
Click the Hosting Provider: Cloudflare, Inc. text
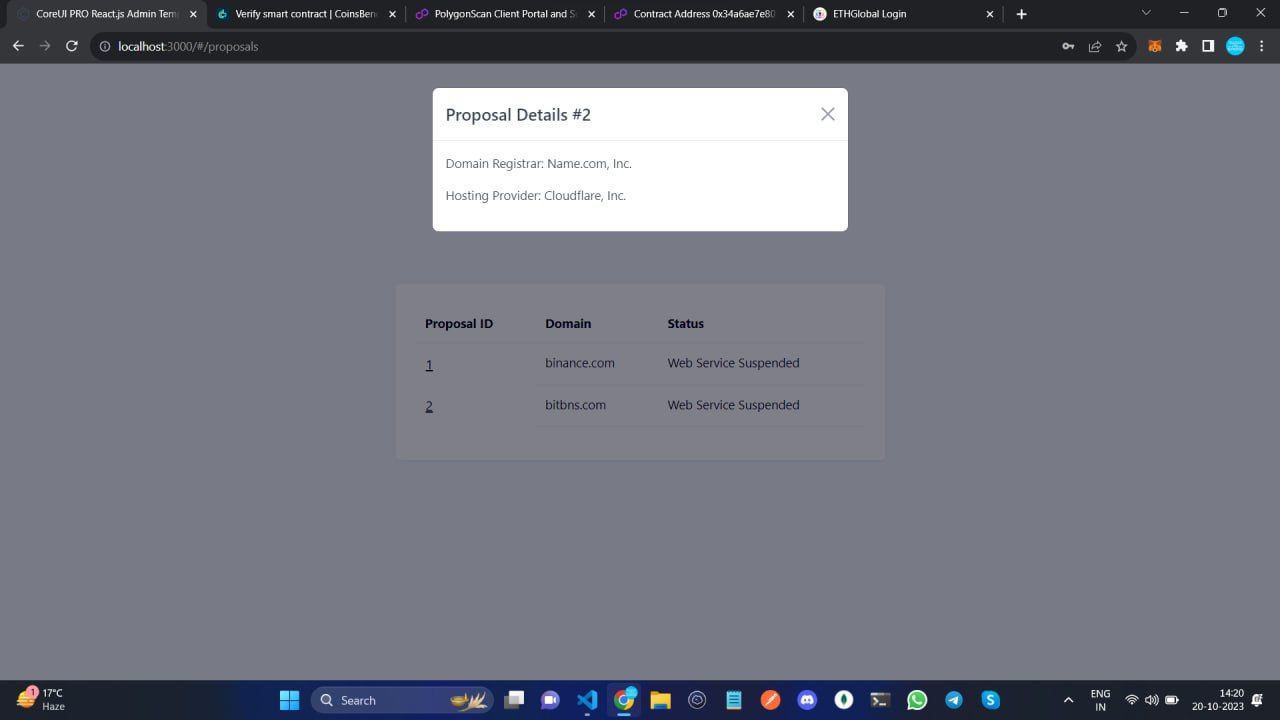click(536, 195)
